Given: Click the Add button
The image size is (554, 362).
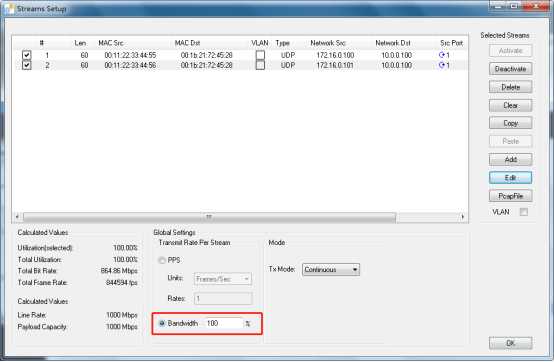Looking at the screenshot, I should (x=511, y=160).
